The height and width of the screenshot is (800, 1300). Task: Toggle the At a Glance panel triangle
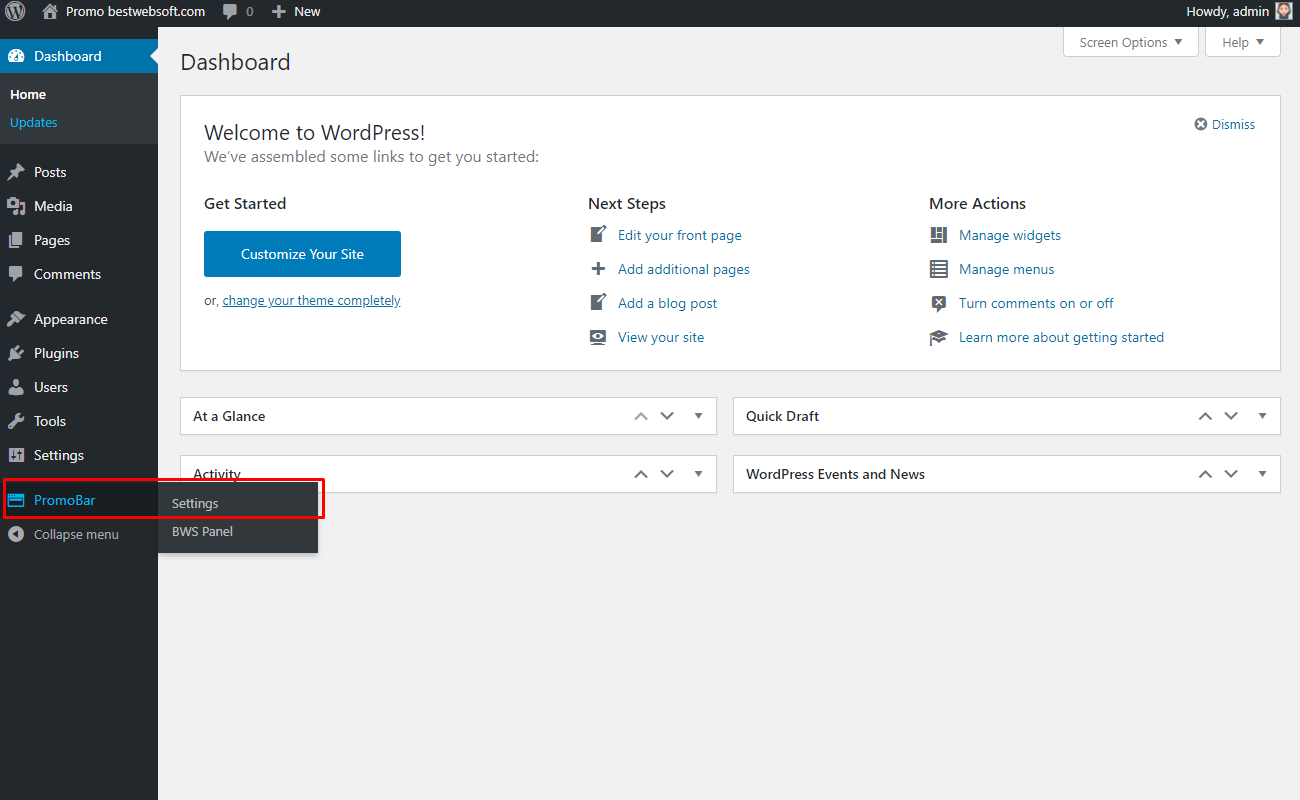point(698,416)
